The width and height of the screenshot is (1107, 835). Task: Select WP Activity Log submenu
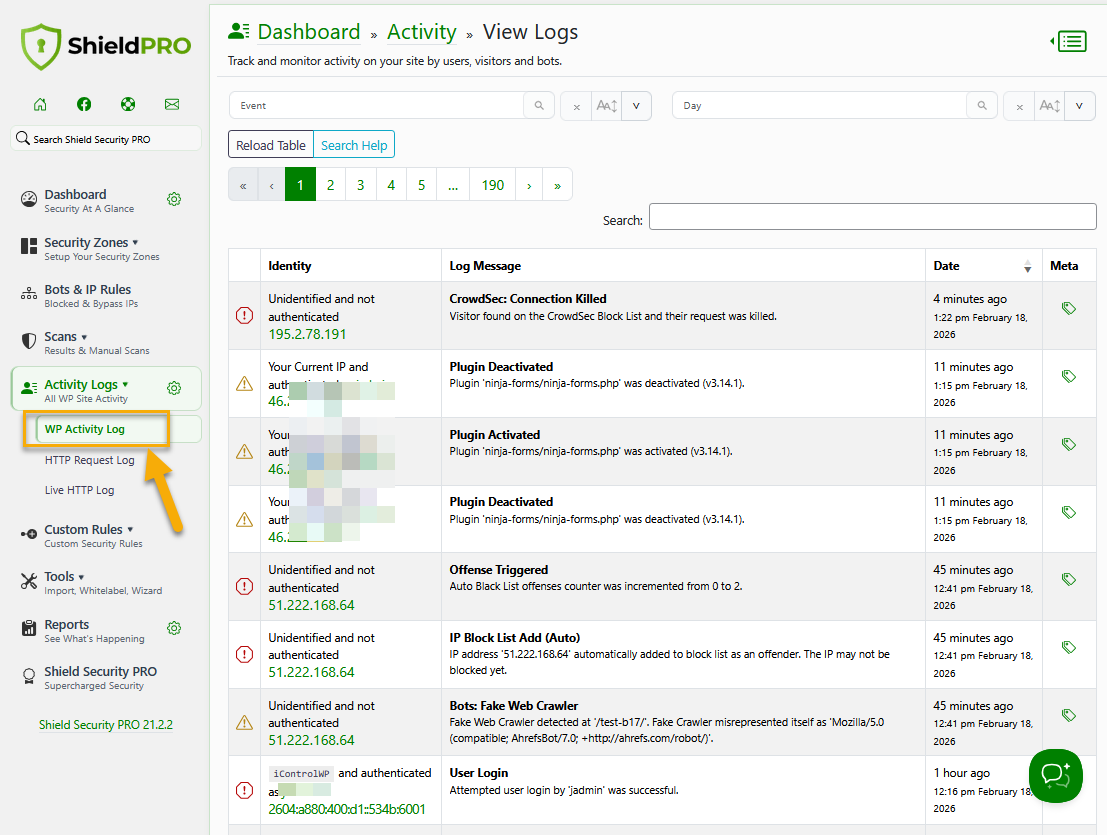point(85,429)
